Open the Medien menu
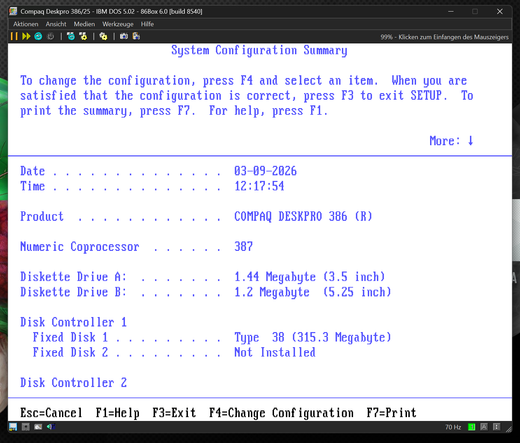 point(84,24)
